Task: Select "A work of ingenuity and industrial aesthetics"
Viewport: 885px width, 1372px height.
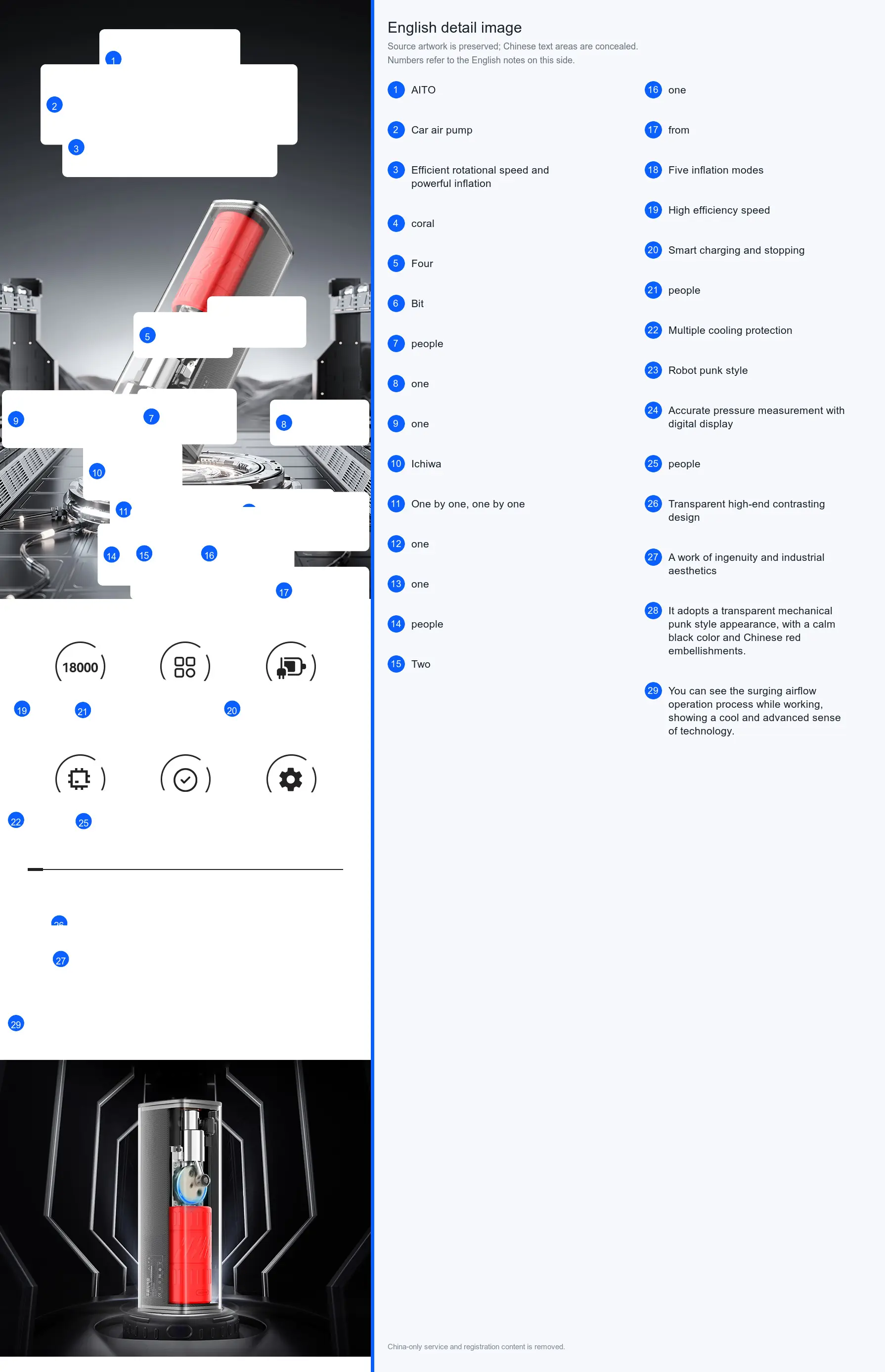Action: 746,564
